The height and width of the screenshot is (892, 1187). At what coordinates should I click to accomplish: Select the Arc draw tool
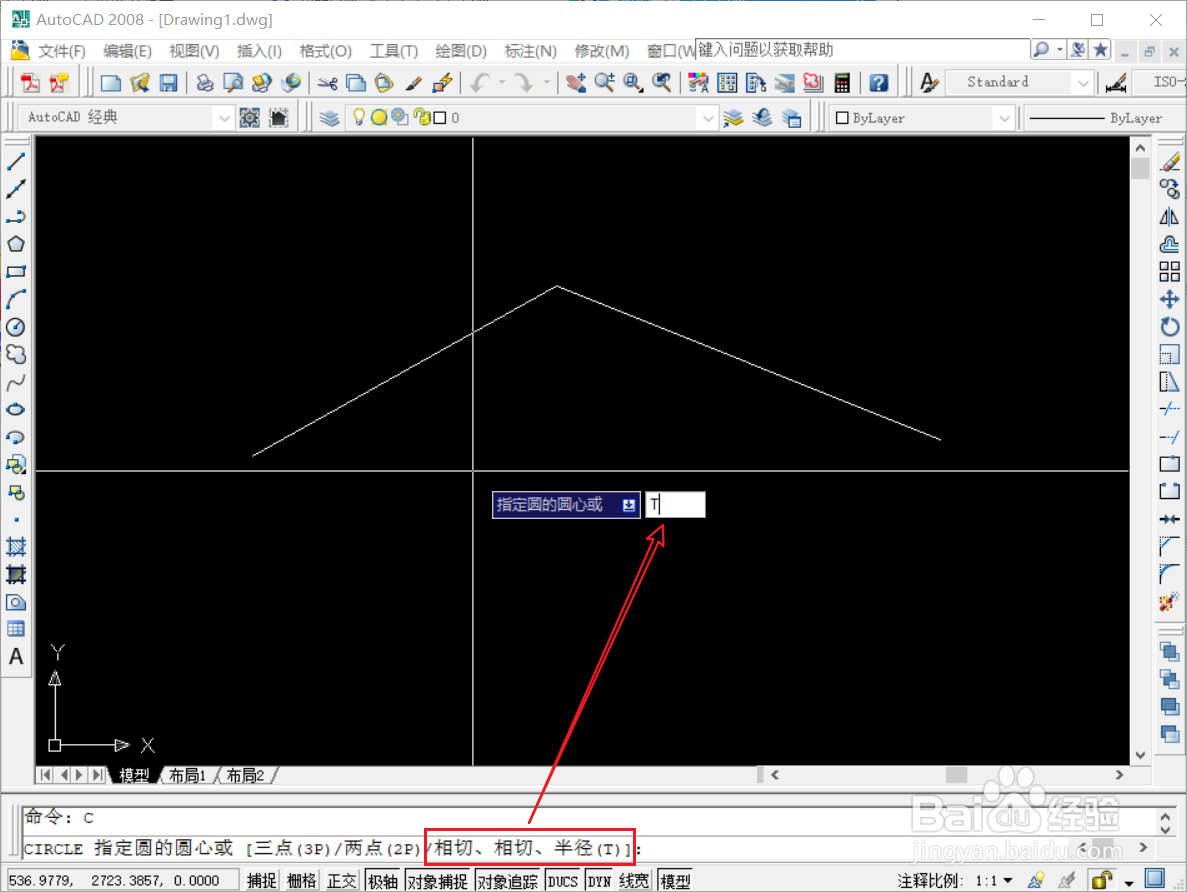(x=16, y=299)
